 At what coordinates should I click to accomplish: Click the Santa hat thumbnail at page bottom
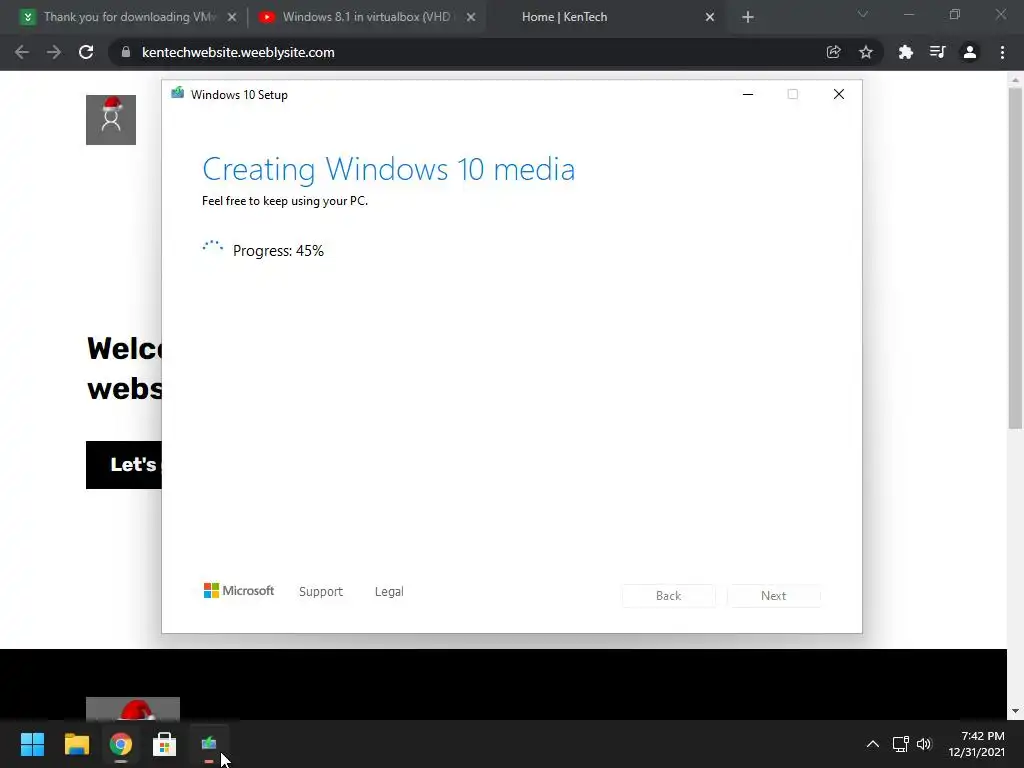tap(133, 709)
